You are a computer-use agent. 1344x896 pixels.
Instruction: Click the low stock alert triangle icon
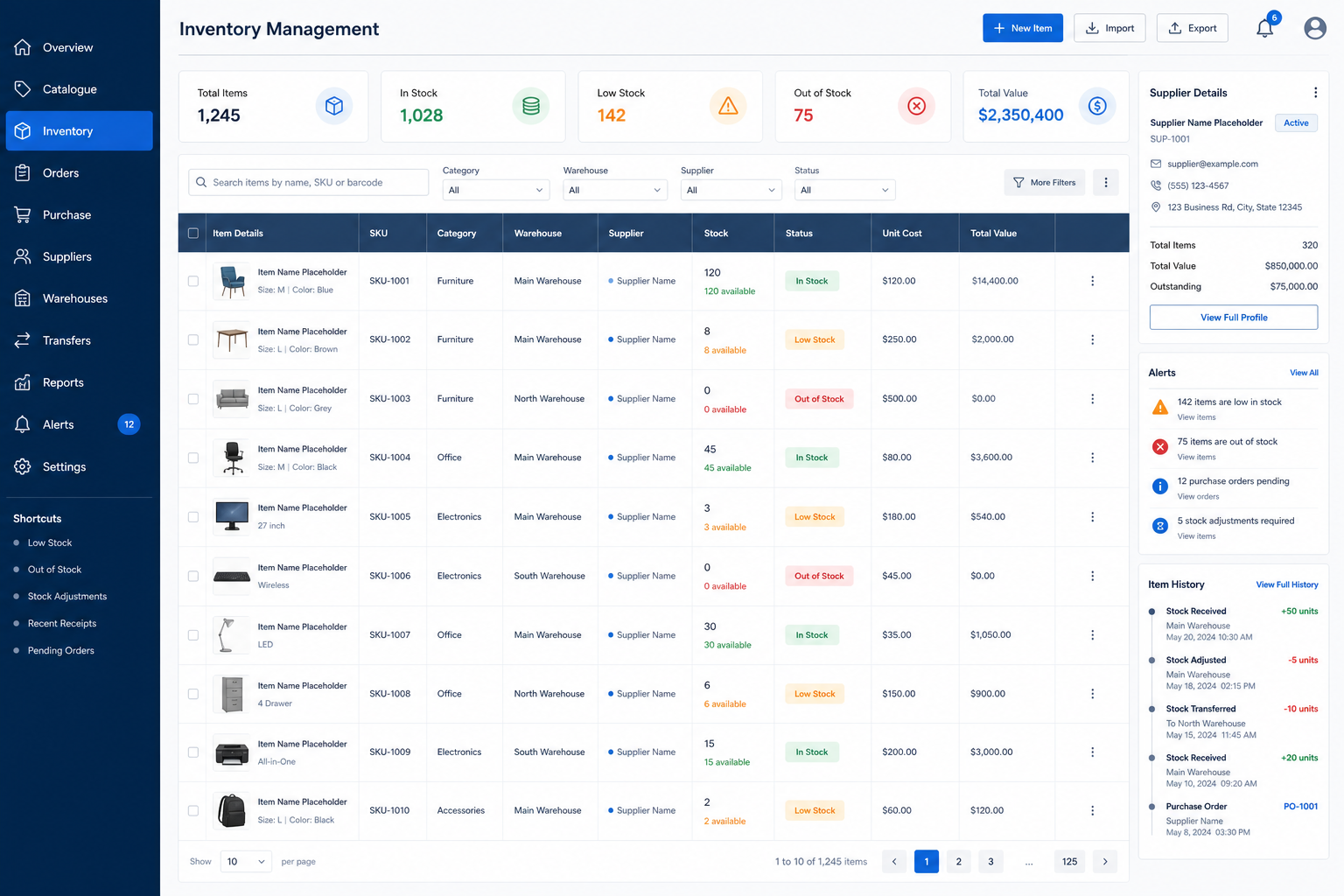1160,408
